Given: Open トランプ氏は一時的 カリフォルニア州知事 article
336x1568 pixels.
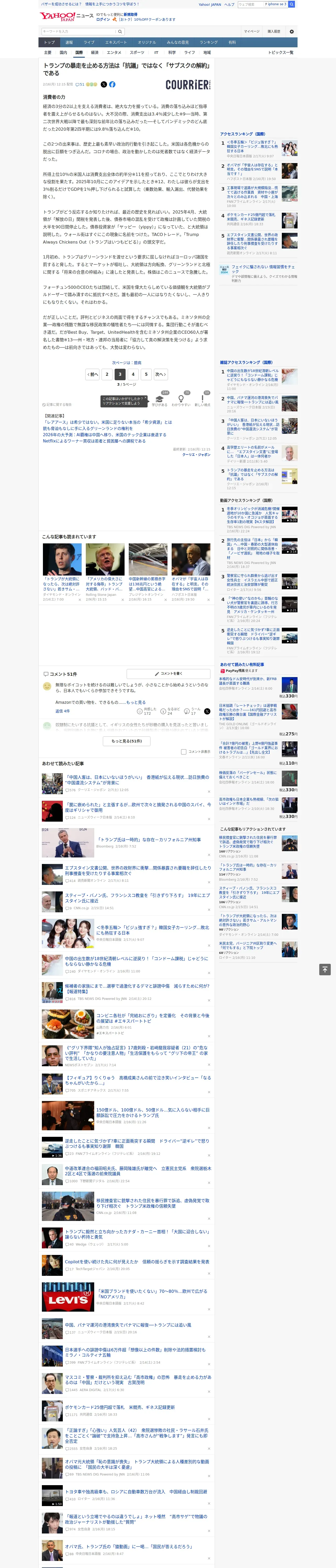Looking at the screenshot, I should tap(149, 839).
